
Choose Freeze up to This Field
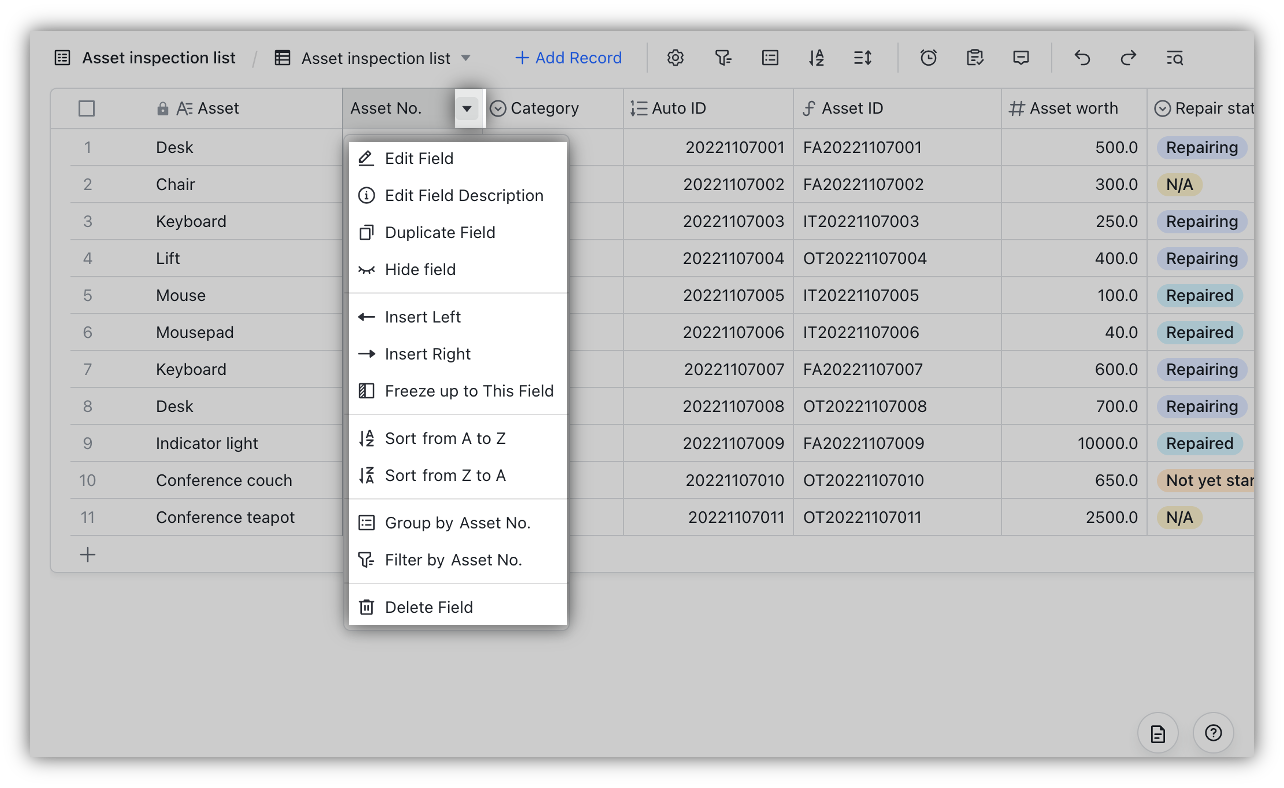[x=469, y=391]
